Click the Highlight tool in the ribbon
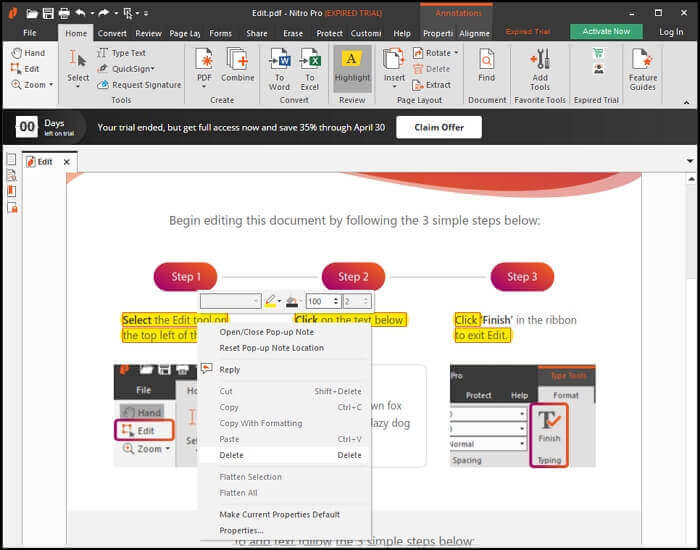The height and width of the screenshot is (550, 700). tap(351, 68)
